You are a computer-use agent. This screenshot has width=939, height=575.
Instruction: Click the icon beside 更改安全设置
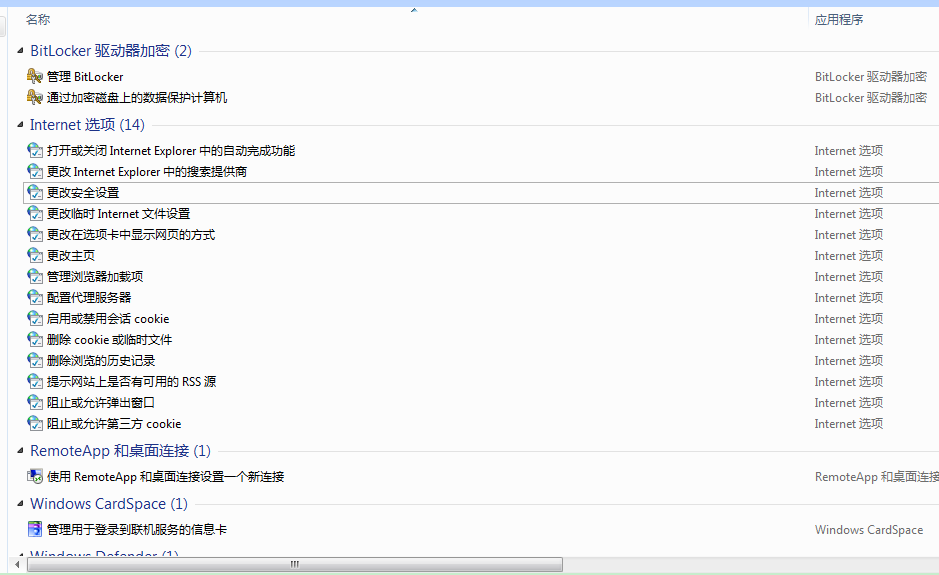tap(35, 192)
